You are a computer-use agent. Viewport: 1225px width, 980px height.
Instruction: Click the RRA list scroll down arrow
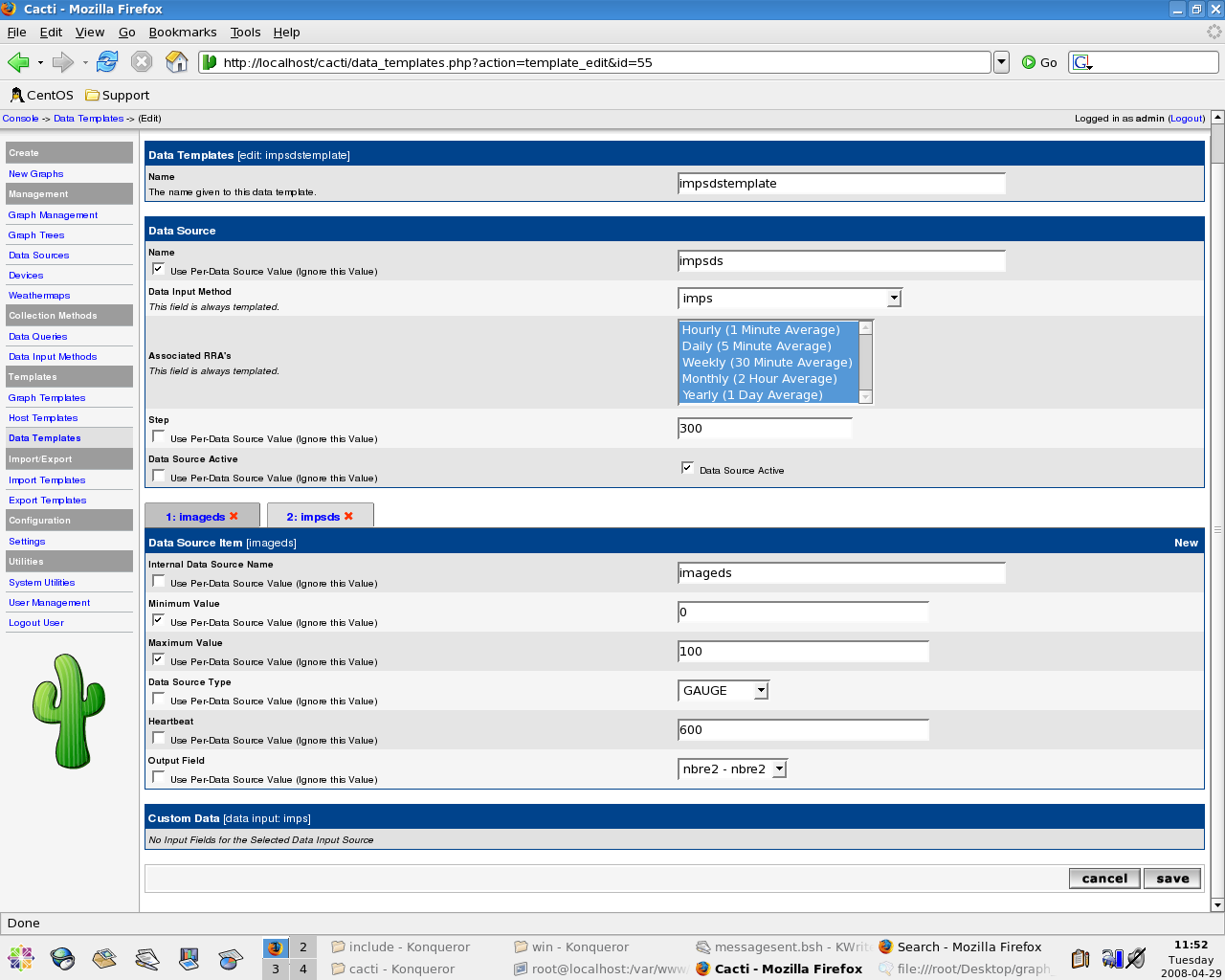coord(866,396)
